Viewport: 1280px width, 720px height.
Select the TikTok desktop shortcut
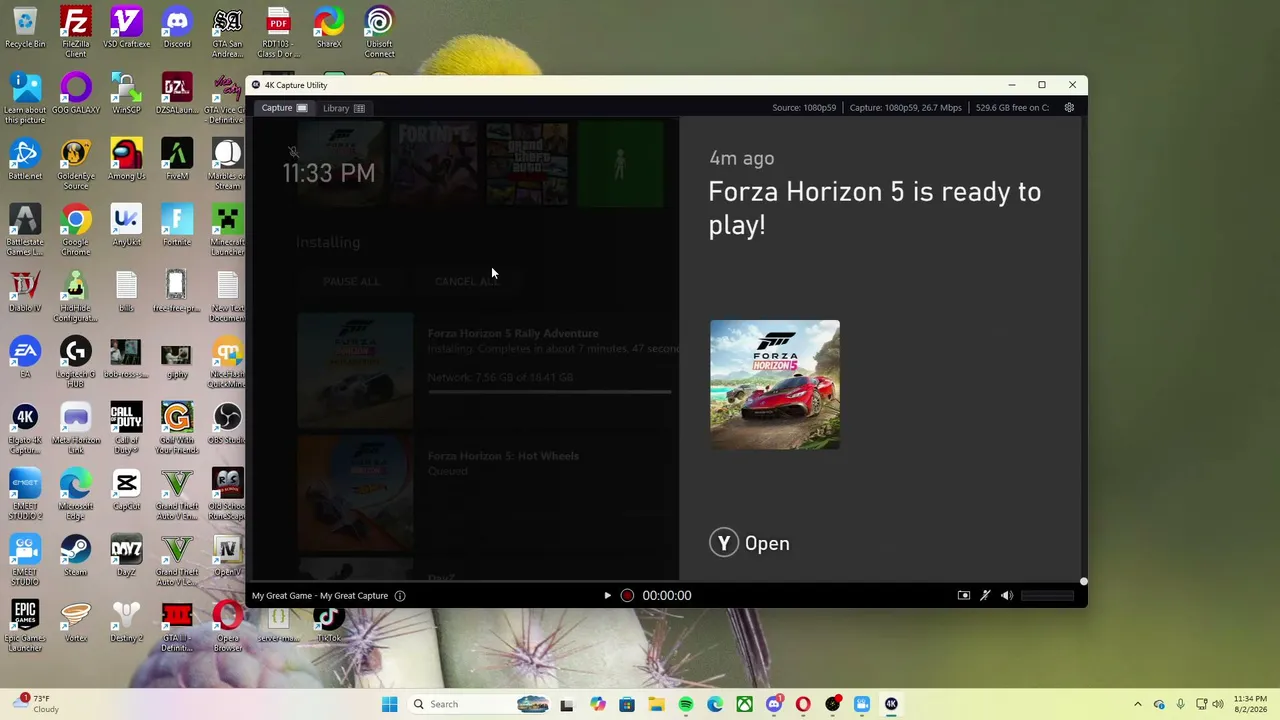coord(329,622)
